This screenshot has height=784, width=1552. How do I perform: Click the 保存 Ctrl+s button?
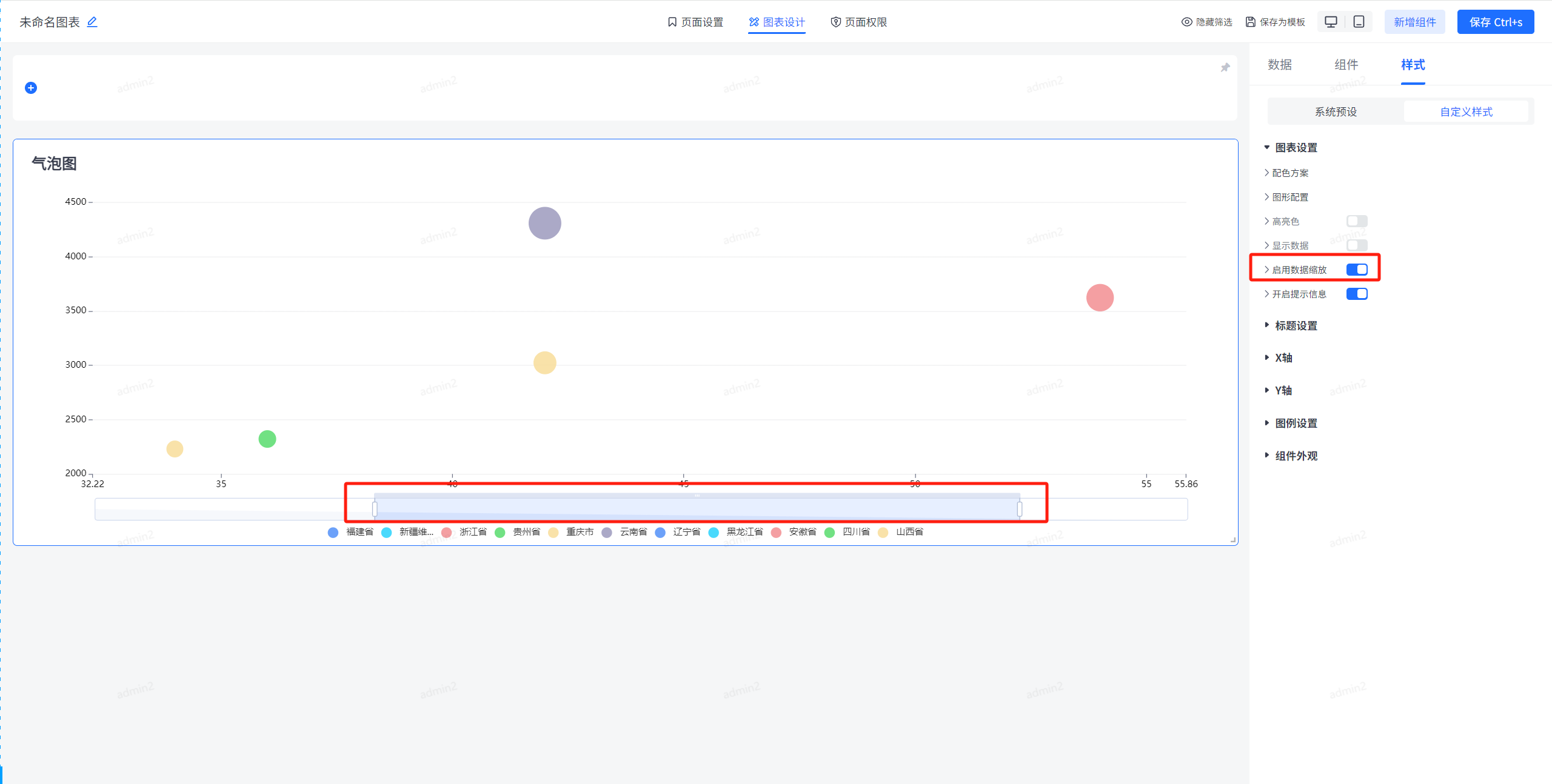click(1496, 22)
